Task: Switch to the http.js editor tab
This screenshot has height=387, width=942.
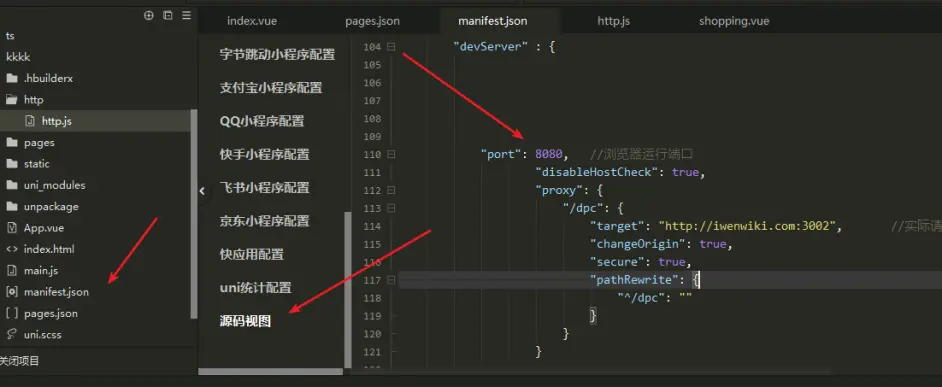Action: point(613,21)
